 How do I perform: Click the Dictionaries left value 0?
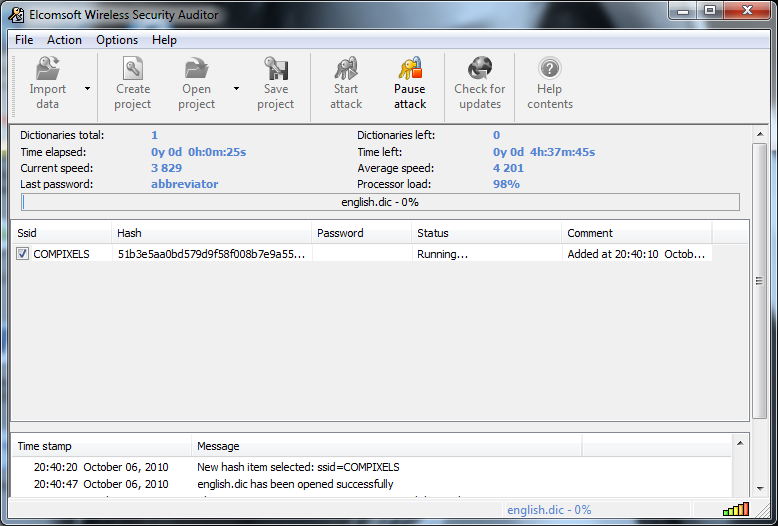click(x=496, y=135)
